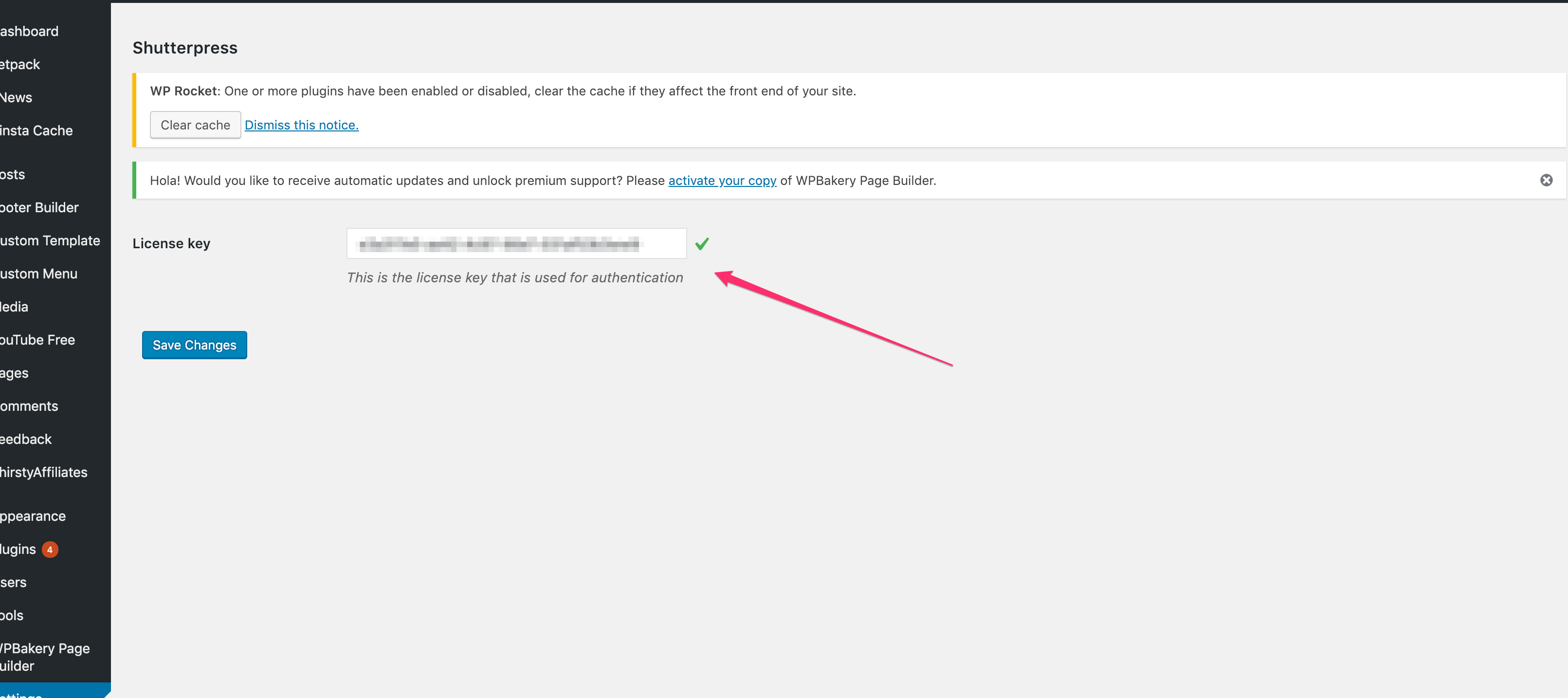Image resolution: width=1568 pixels, height=698 pixels.
Task: Go to the Pages menu item
Action: (x=15, y=373)
